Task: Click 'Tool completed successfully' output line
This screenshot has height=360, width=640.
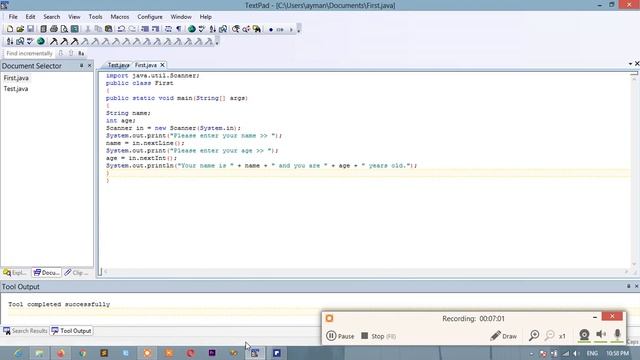Action: [x=59, y=304]
